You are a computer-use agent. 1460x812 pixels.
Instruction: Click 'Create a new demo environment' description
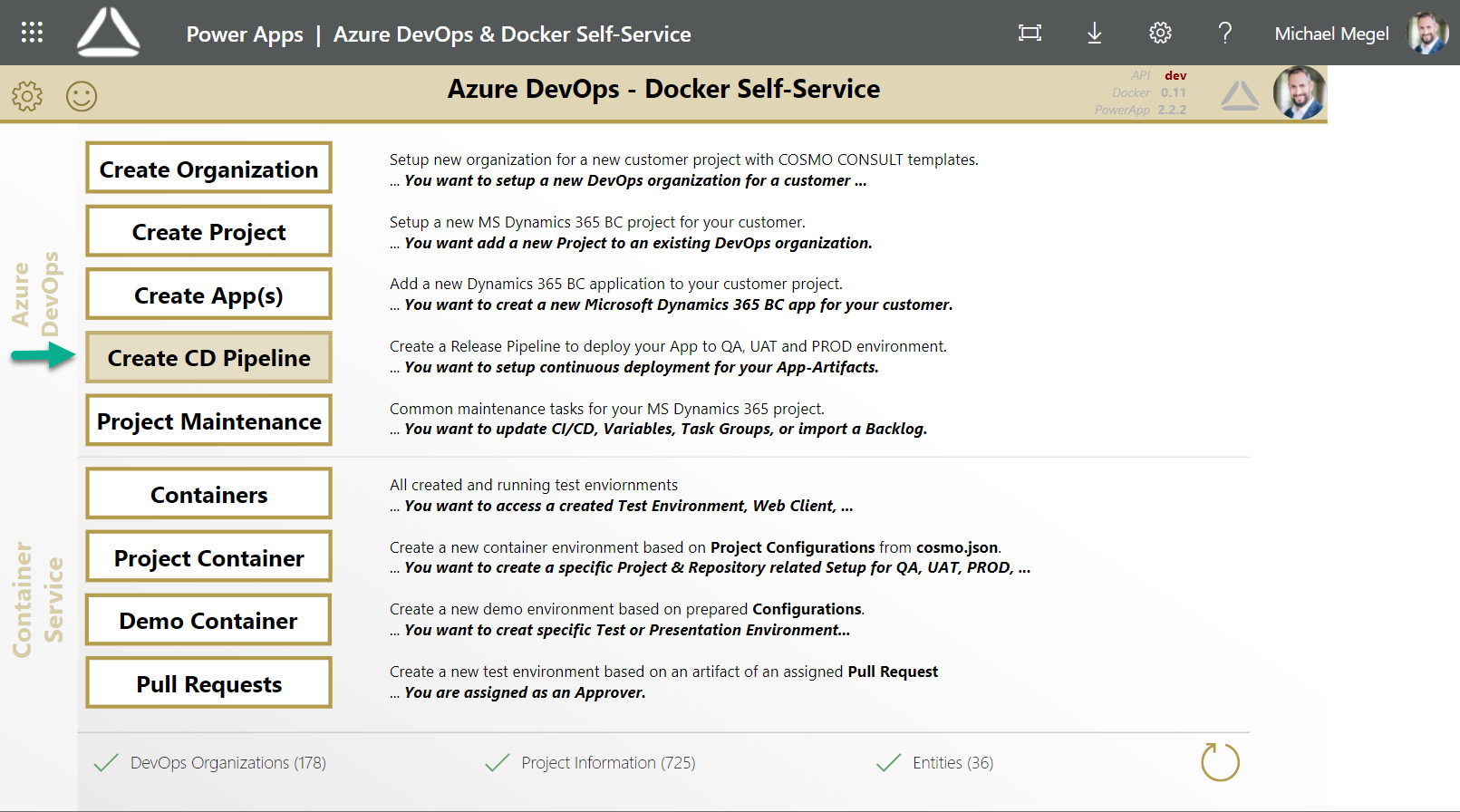tap(627, 609)
